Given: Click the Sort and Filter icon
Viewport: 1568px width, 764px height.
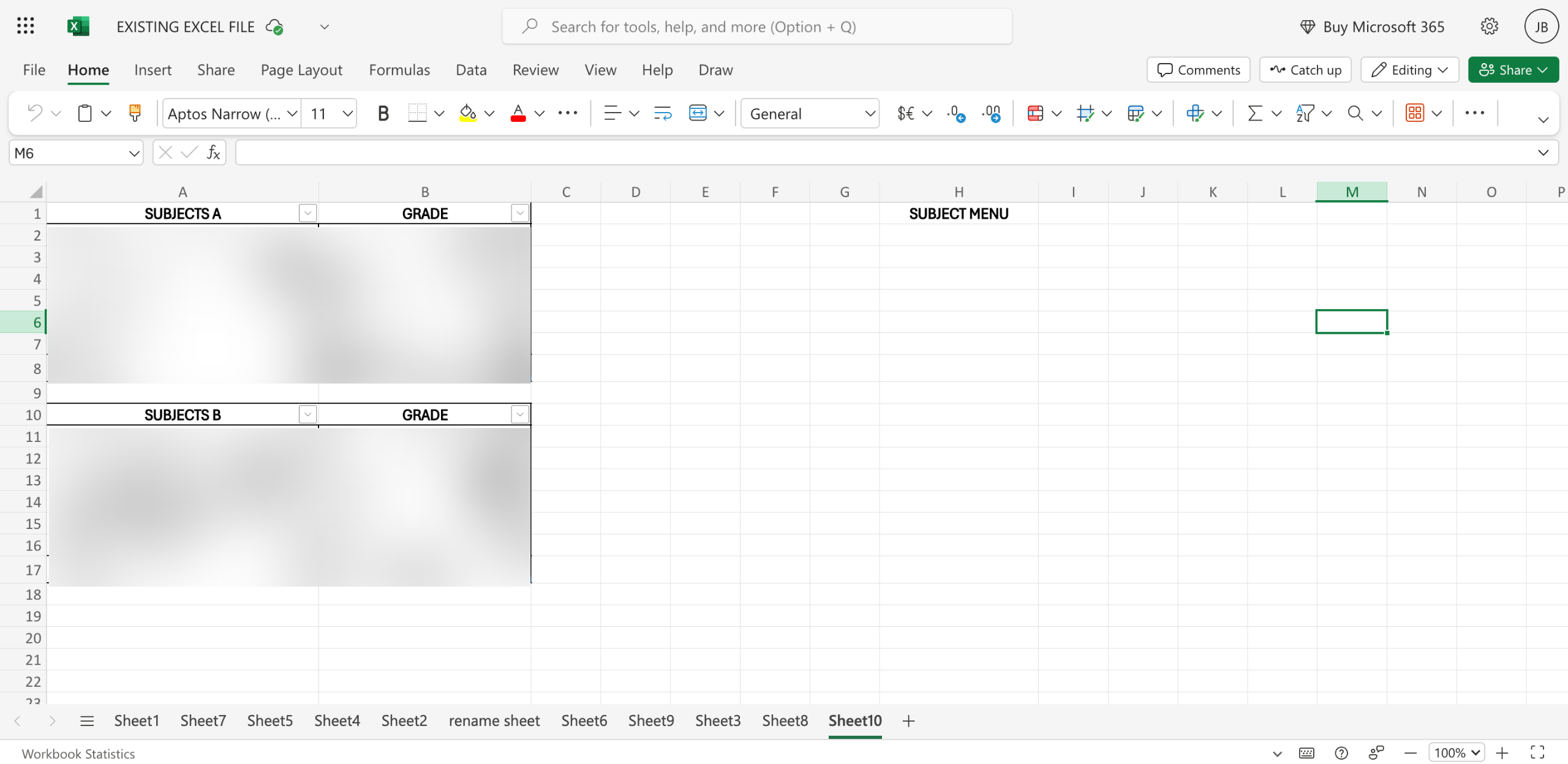Looking at the screenshot, I should pyautogui.click(x=1305, y=113).
